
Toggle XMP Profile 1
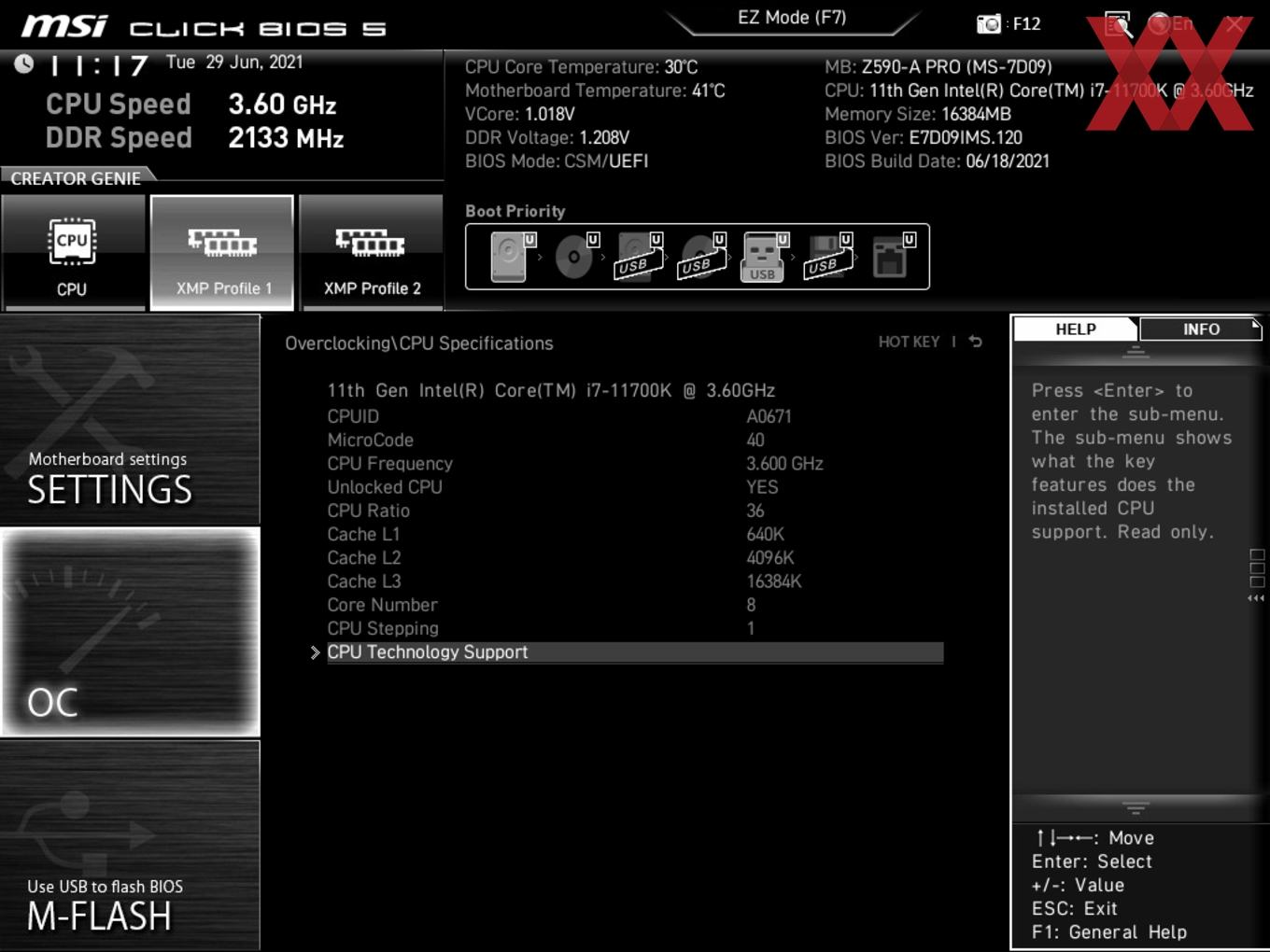click(x=222, y=252)
